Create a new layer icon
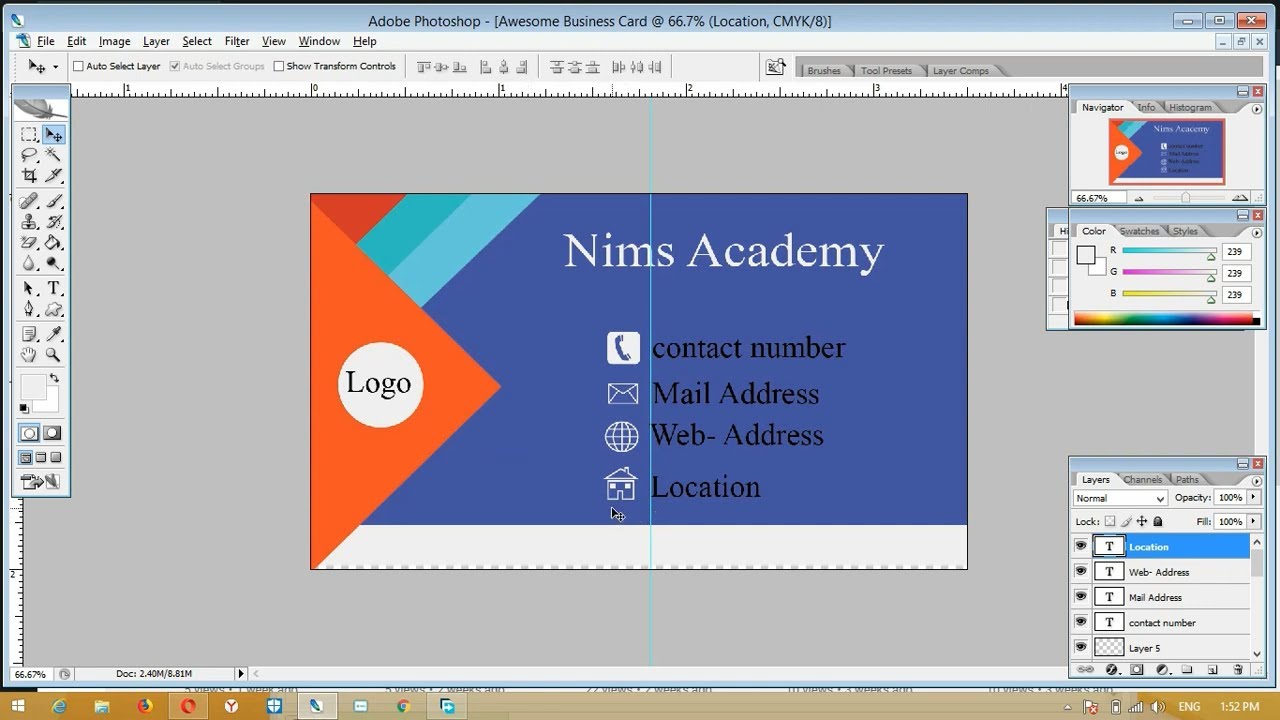This screenshot has width=1280, height=720. (1212, 670)
